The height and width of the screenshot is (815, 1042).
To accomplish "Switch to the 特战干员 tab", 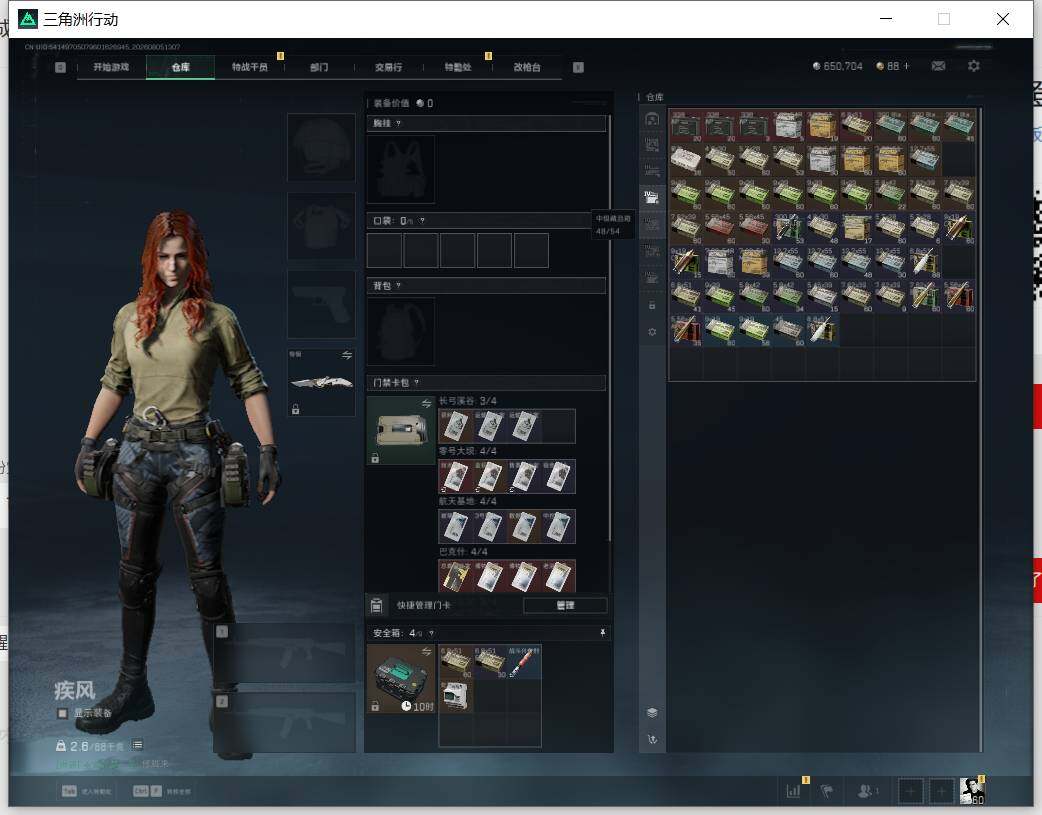I will point(249,67).
